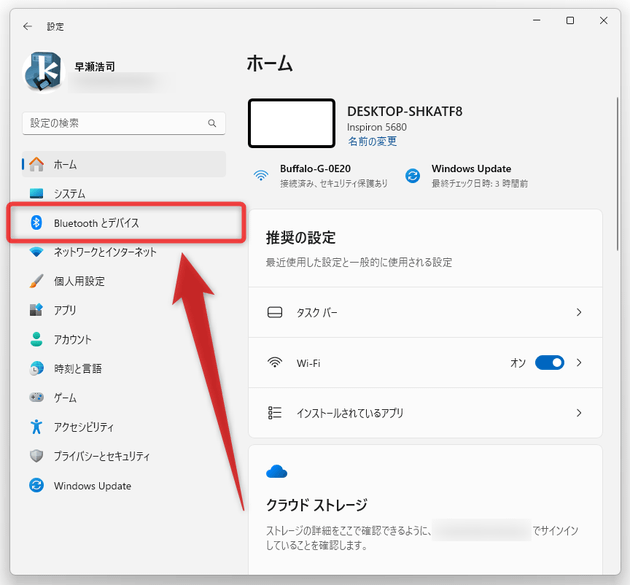Open アカウント via its person icon
630x585 pixels.
pyautogui.click(x=37, y=339)
